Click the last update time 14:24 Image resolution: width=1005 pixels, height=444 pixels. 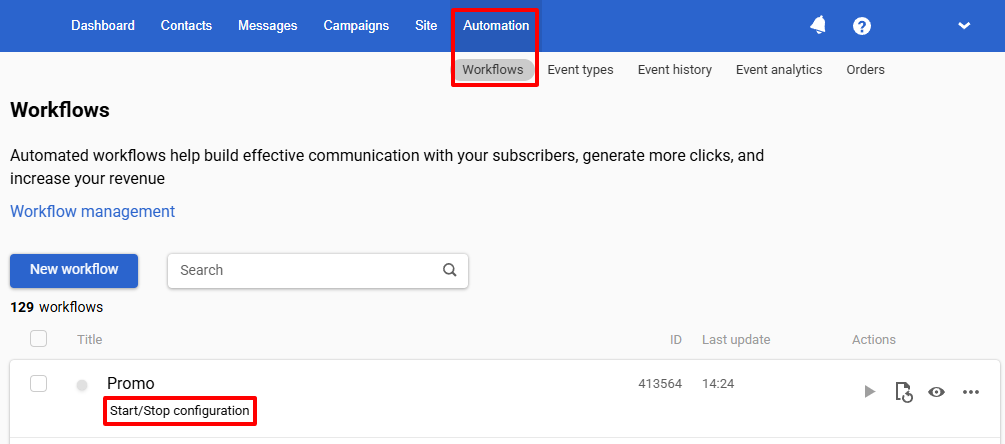pyautogui.click(x=718, y=383)
